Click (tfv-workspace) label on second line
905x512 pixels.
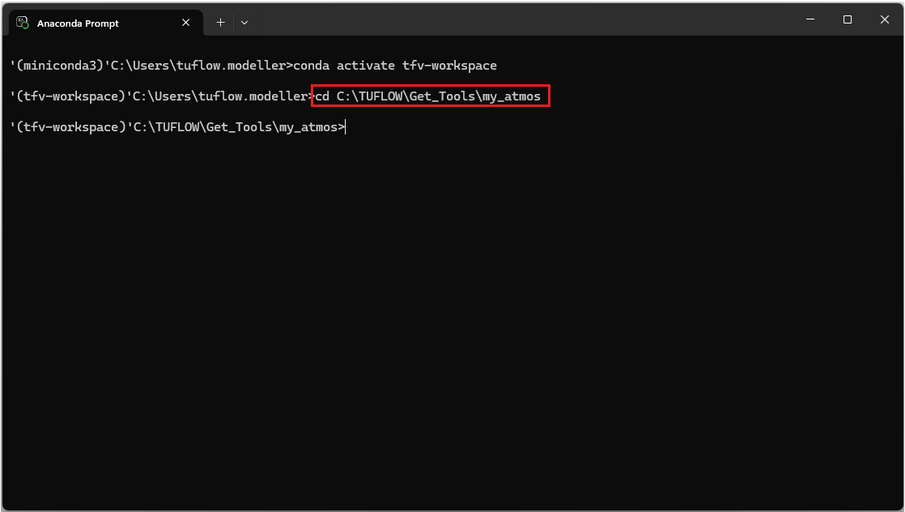coord(68,96)
